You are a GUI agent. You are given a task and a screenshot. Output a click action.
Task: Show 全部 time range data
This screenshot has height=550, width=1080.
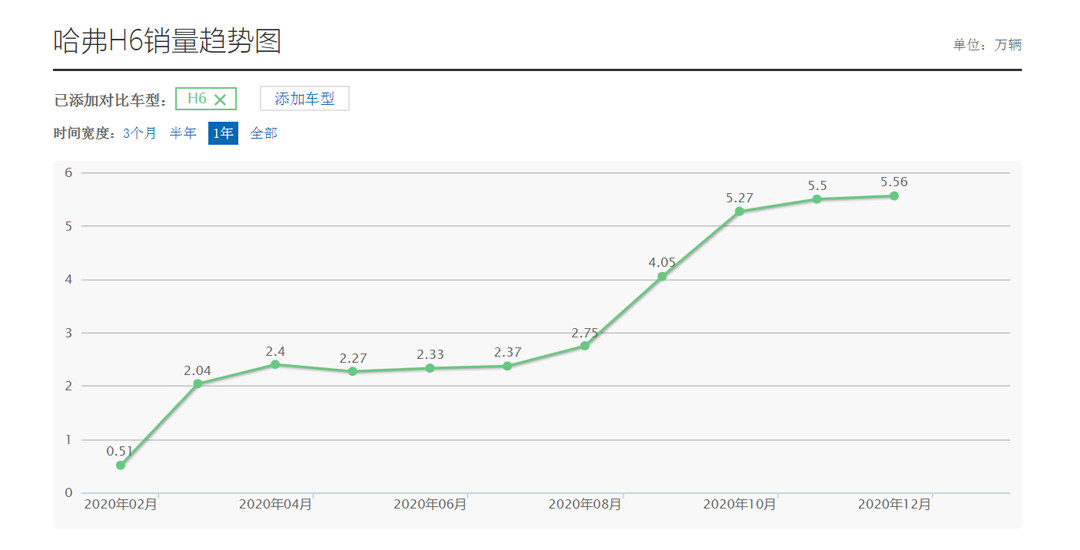(264, 133)
